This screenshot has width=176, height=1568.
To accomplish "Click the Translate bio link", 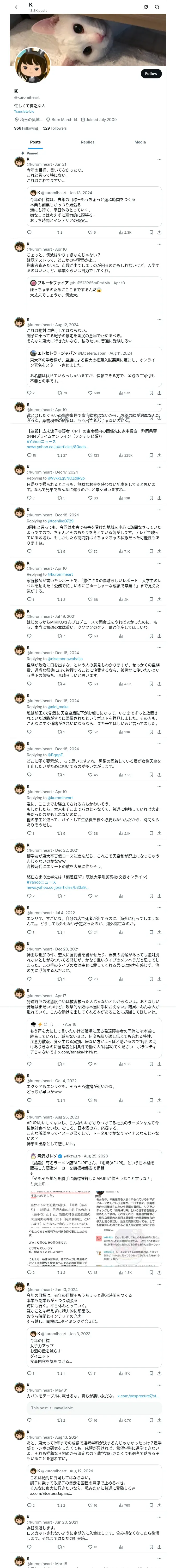I will [x=24, y=111].
